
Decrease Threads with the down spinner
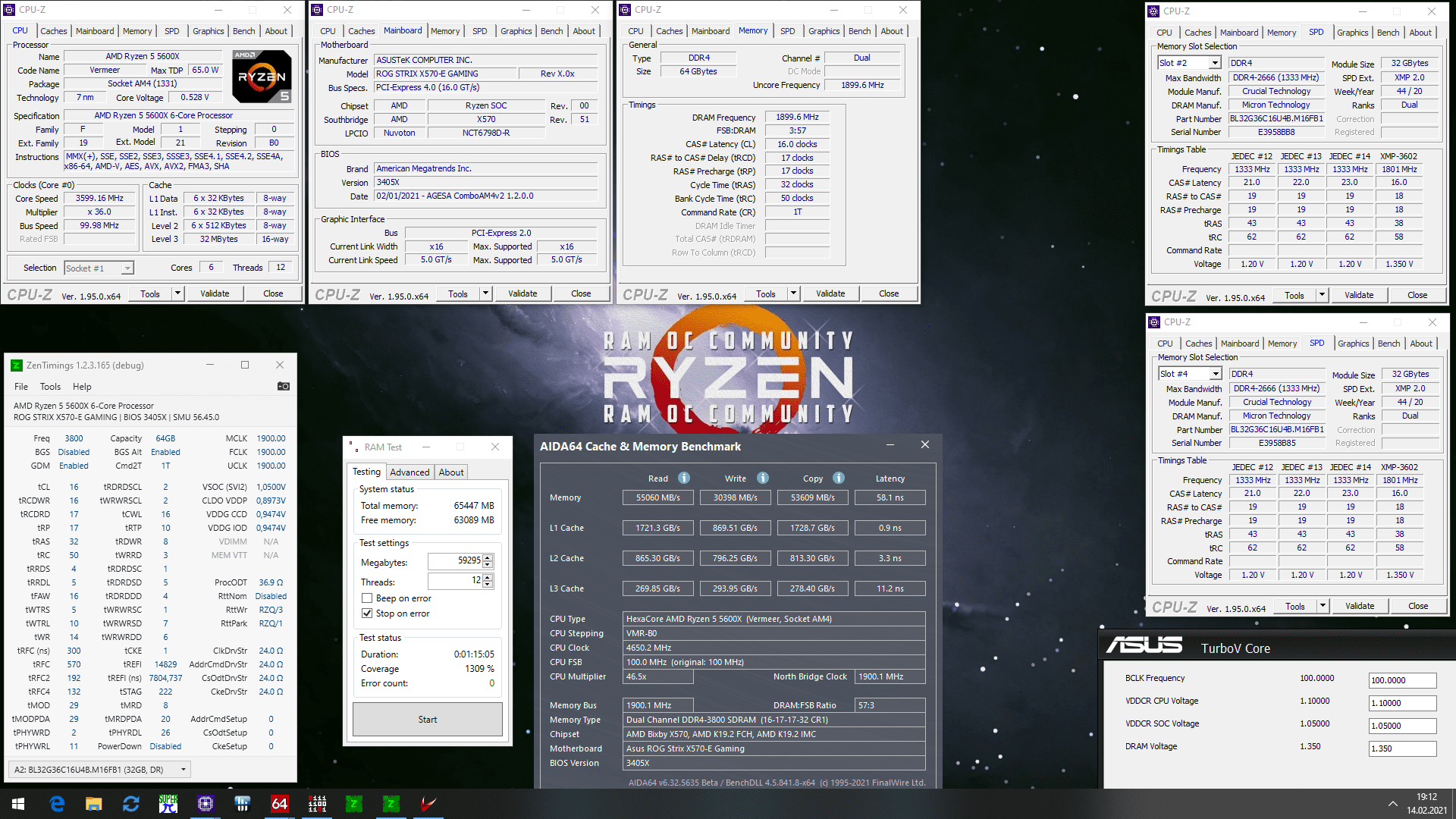pos(488,585)
